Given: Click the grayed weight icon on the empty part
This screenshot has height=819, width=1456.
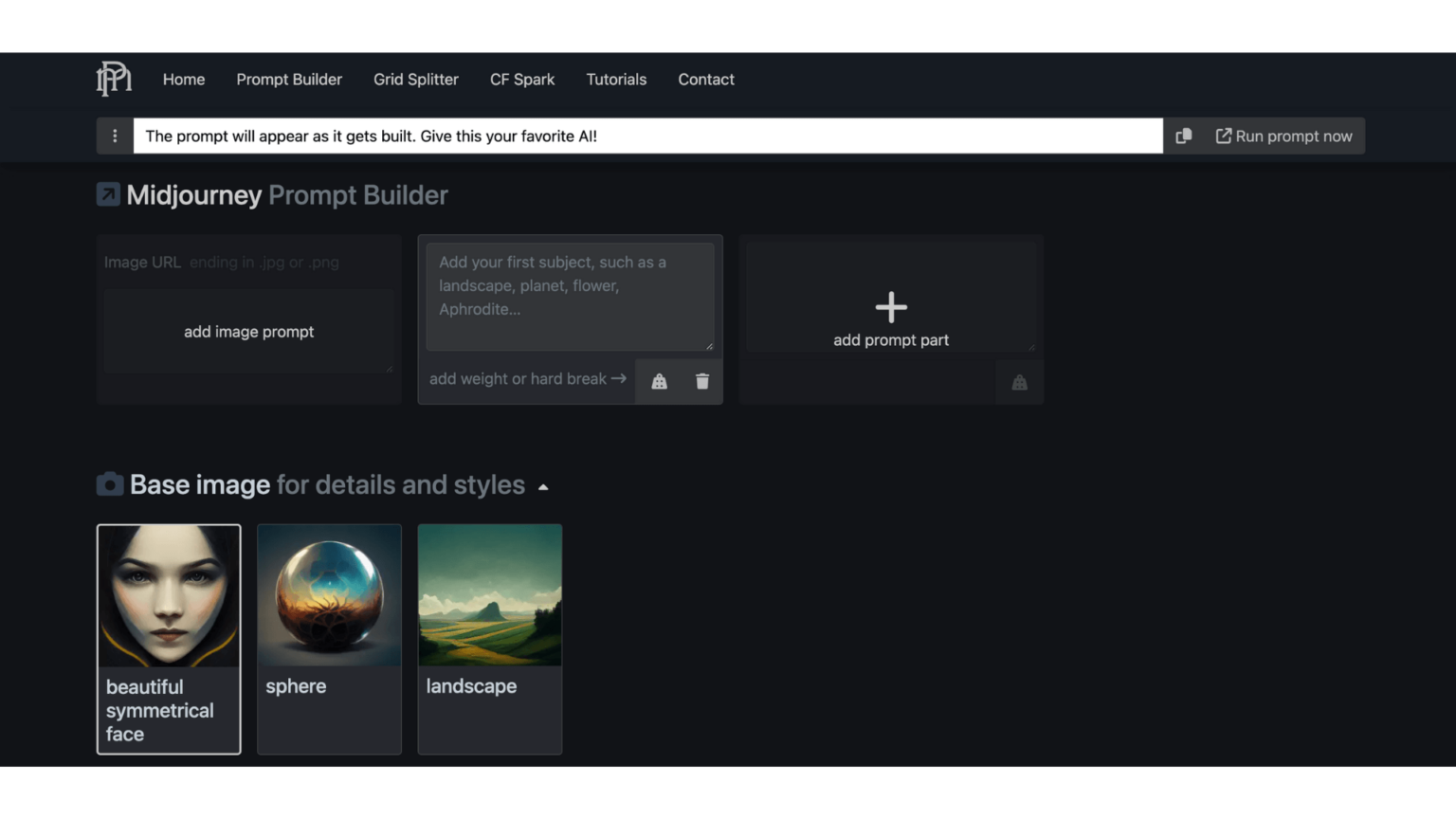Looking at the screenshot, I should [1019, 382].
